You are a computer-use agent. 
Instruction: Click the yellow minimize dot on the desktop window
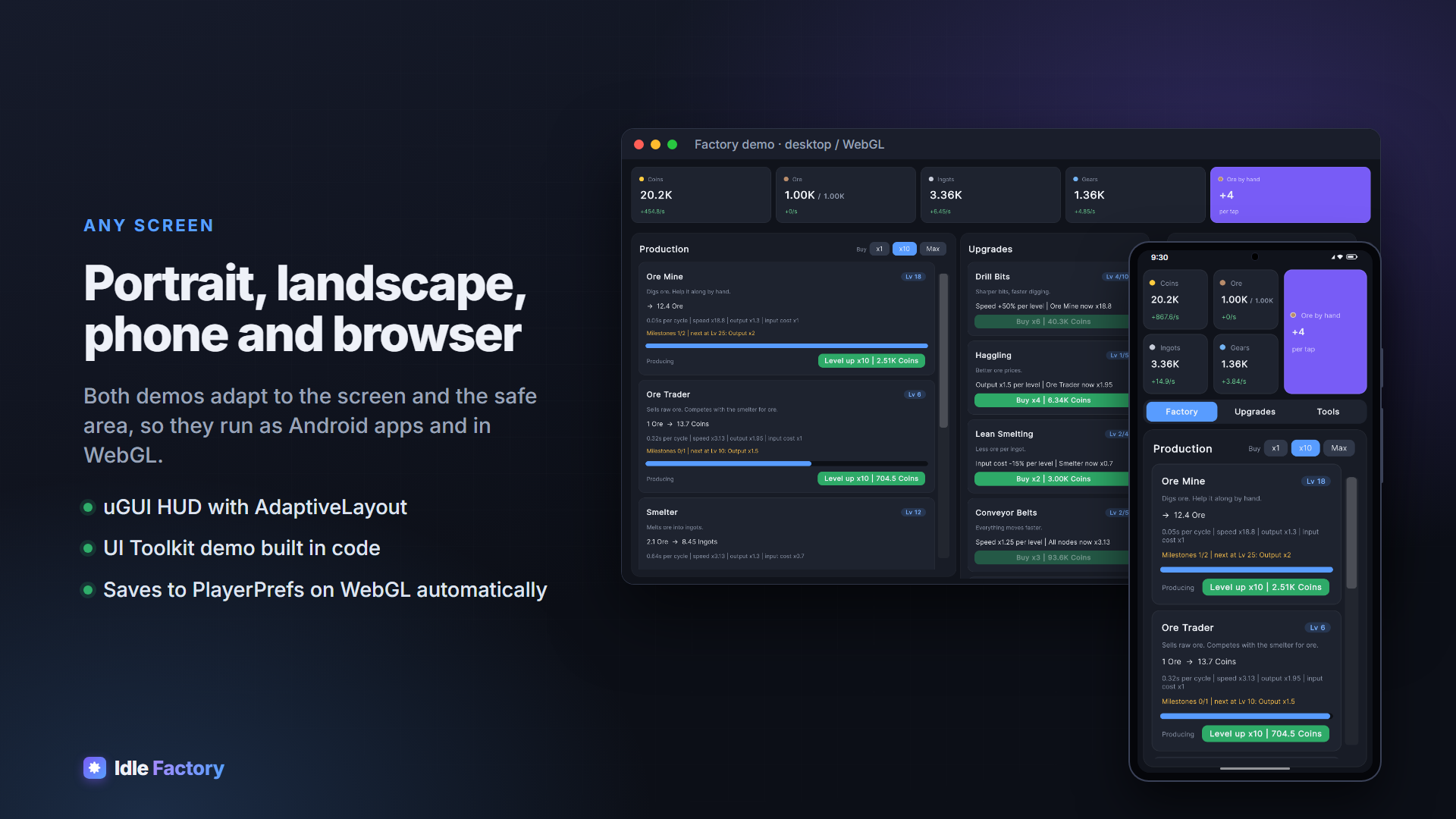[655, 144]
